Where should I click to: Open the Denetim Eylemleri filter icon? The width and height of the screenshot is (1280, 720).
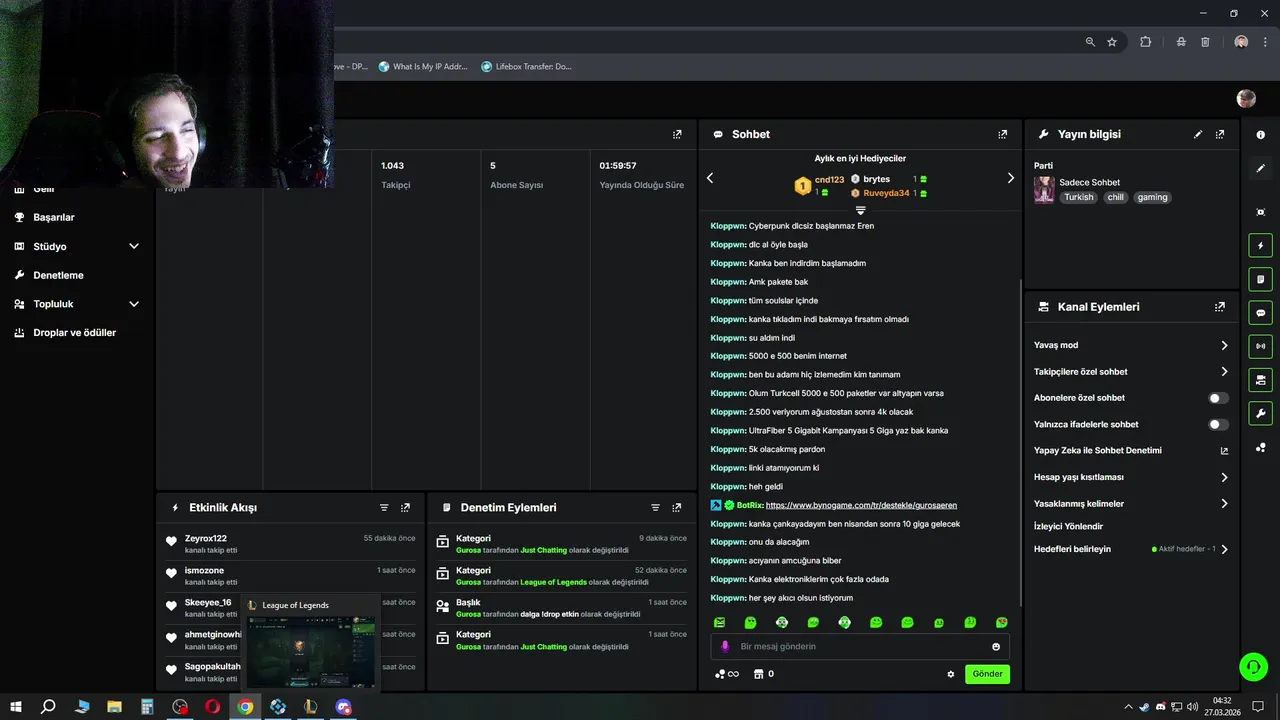coord(656,508)
